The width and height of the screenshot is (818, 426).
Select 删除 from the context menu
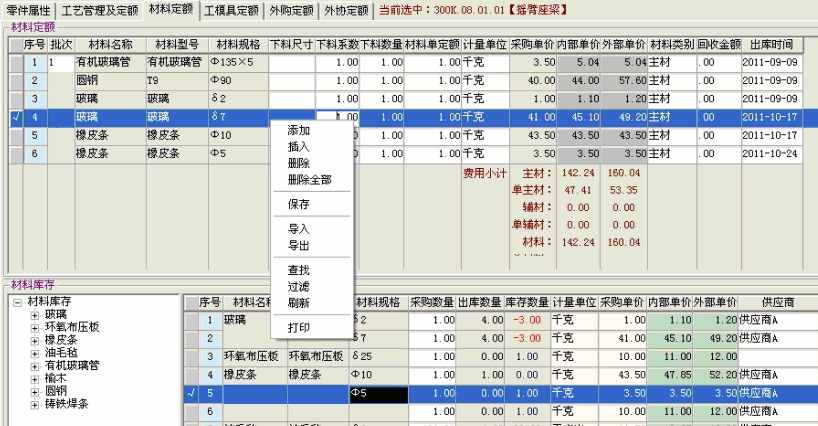click(298, 163)
